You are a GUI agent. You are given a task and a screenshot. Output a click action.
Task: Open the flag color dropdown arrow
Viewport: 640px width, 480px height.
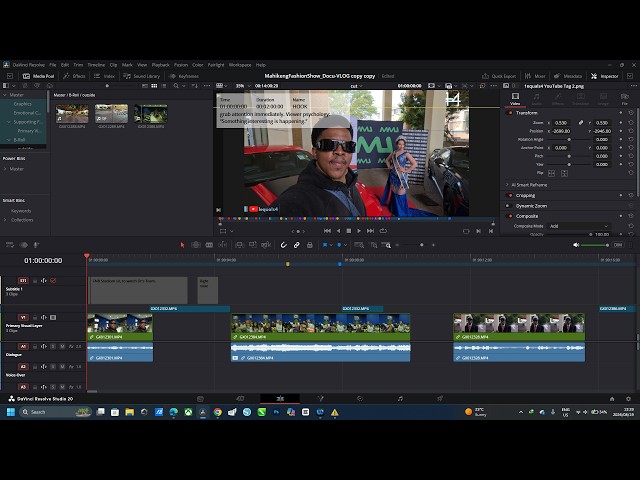coord(331,245)
